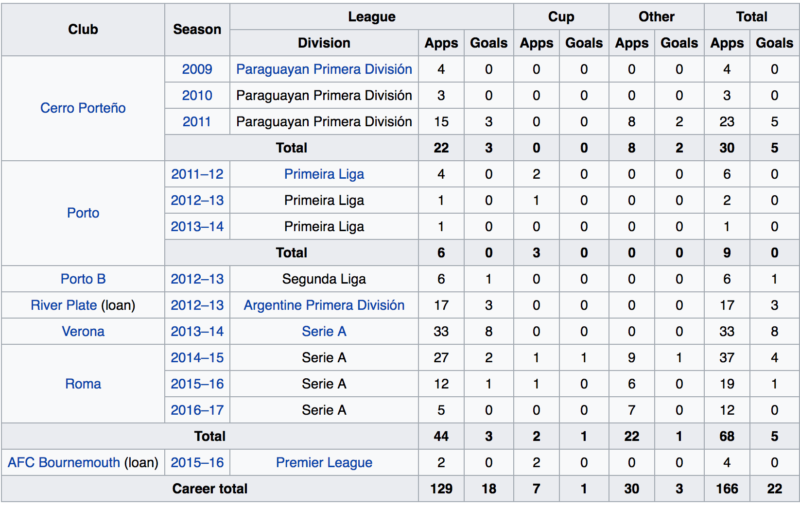
Task: Click the 2011–12 season link
Action: [x=197, y=174]
